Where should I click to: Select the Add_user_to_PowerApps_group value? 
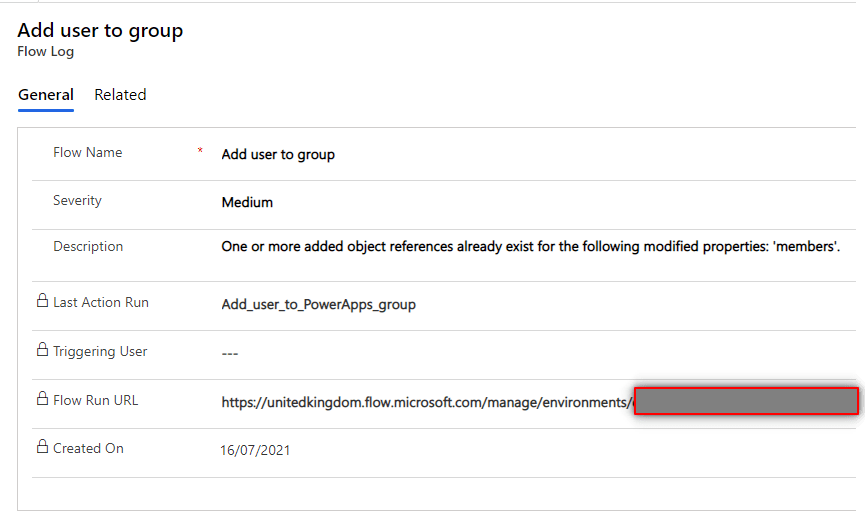tap(318, 304)
